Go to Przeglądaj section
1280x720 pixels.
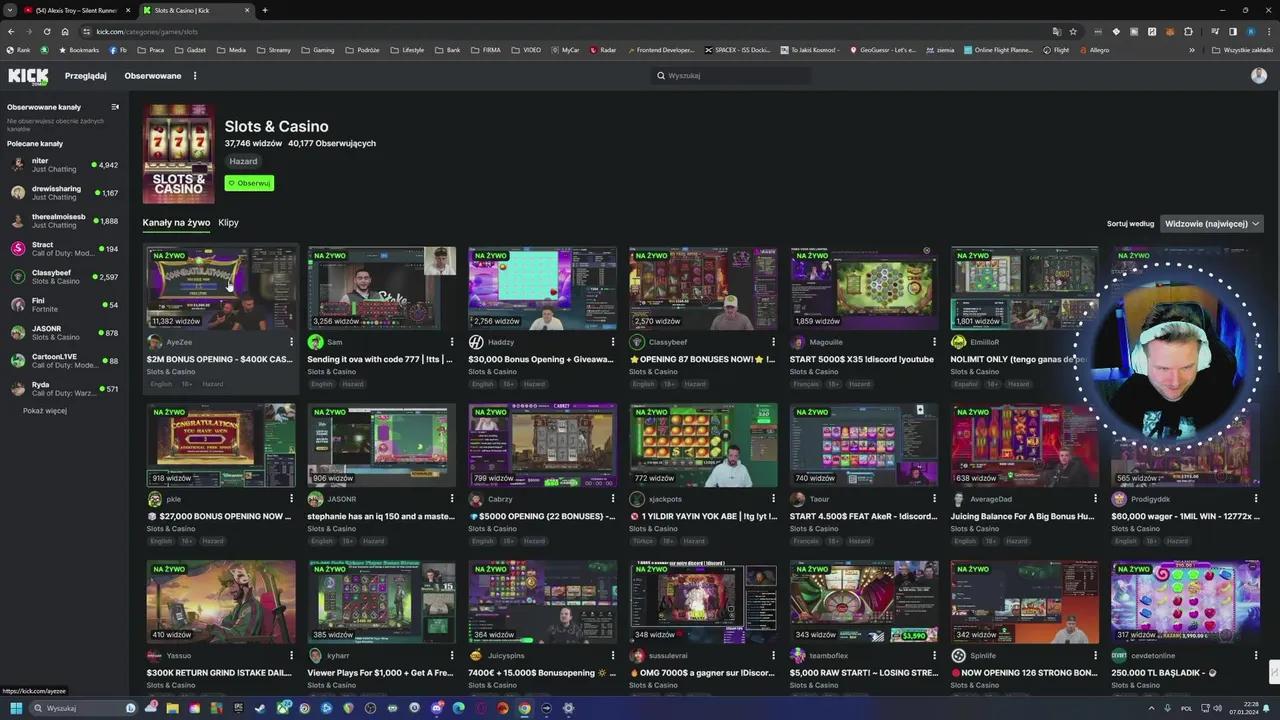(x=86, y=76)
